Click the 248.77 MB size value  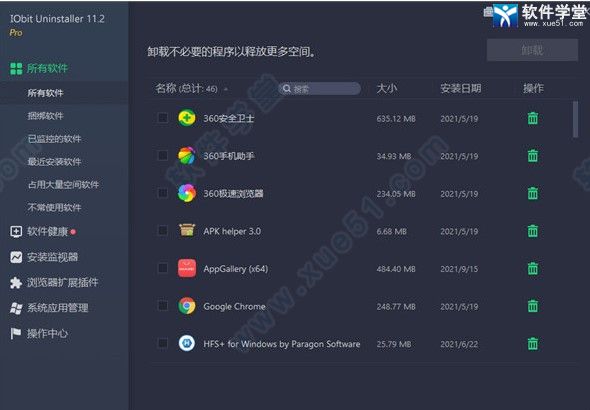396,307
